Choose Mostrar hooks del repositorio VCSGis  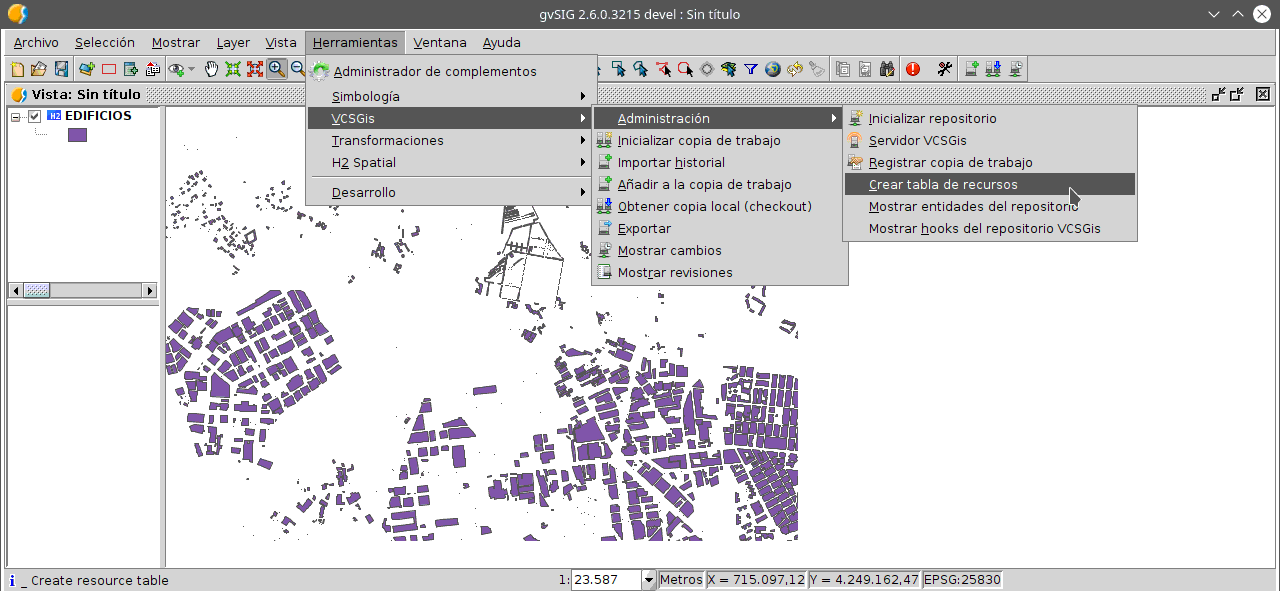tap(990, 228)
